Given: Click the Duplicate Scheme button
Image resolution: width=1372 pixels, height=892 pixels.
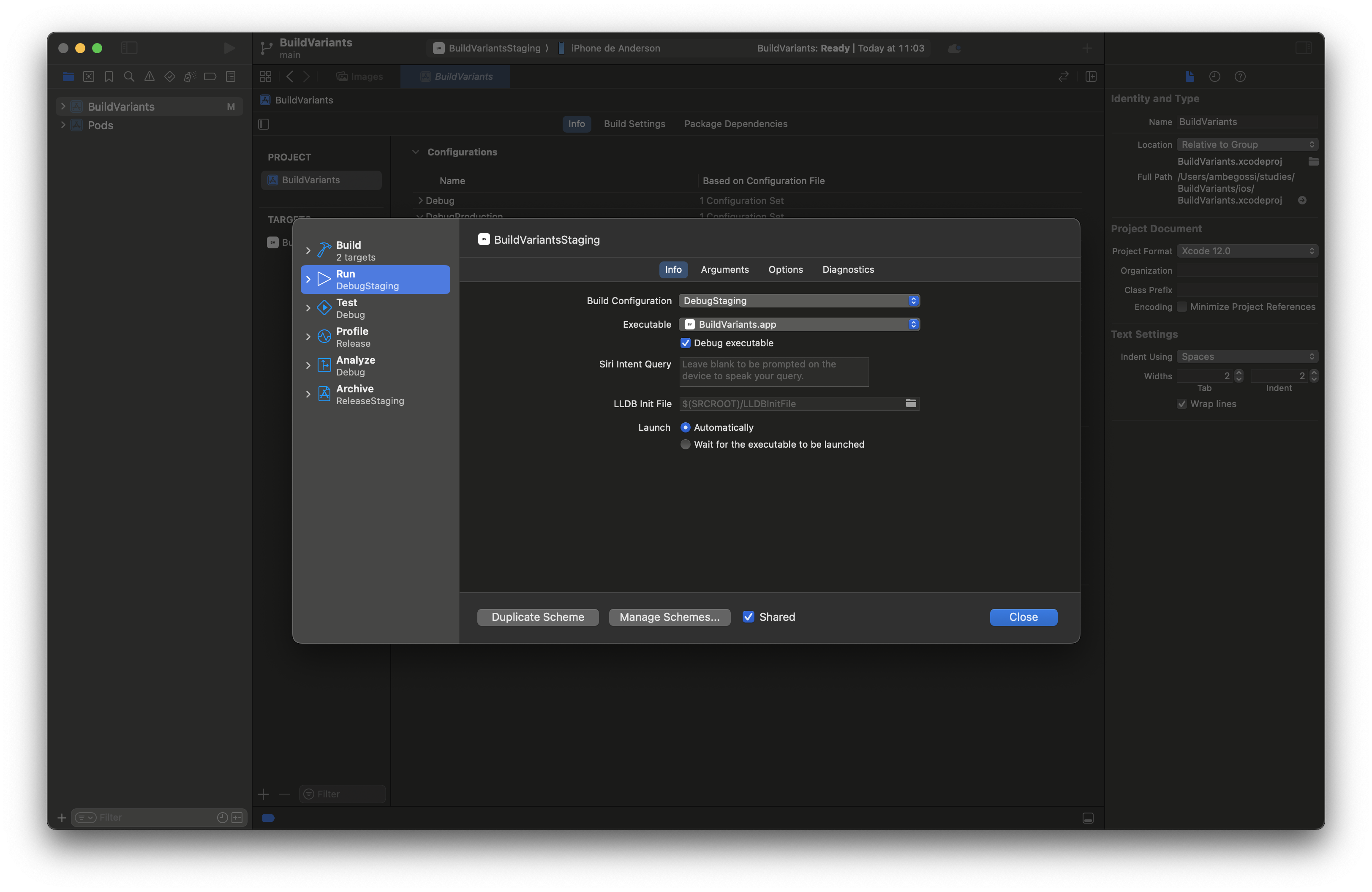Looking at the screenshot, I should pyautogui.click(x=538, y=617).
